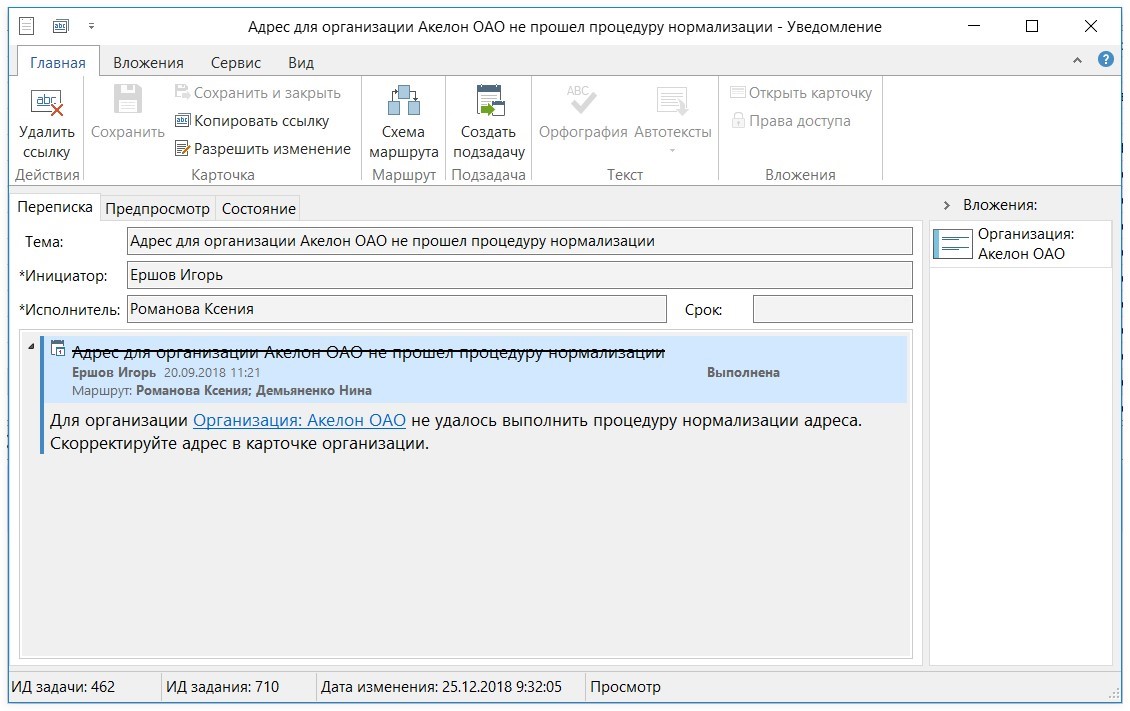Click Просмотр in the status bar

[x=626, y=687]
